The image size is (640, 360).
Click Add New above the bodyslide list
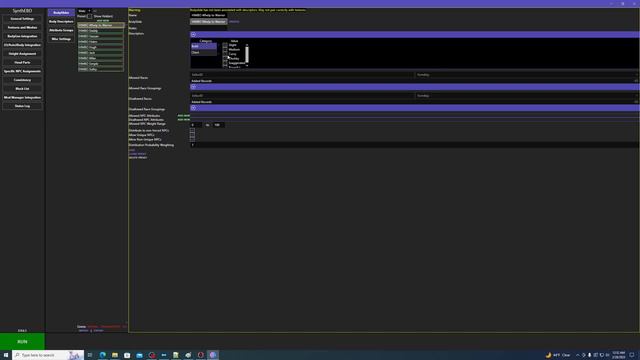pyautogui.click(x=103, y=20)
